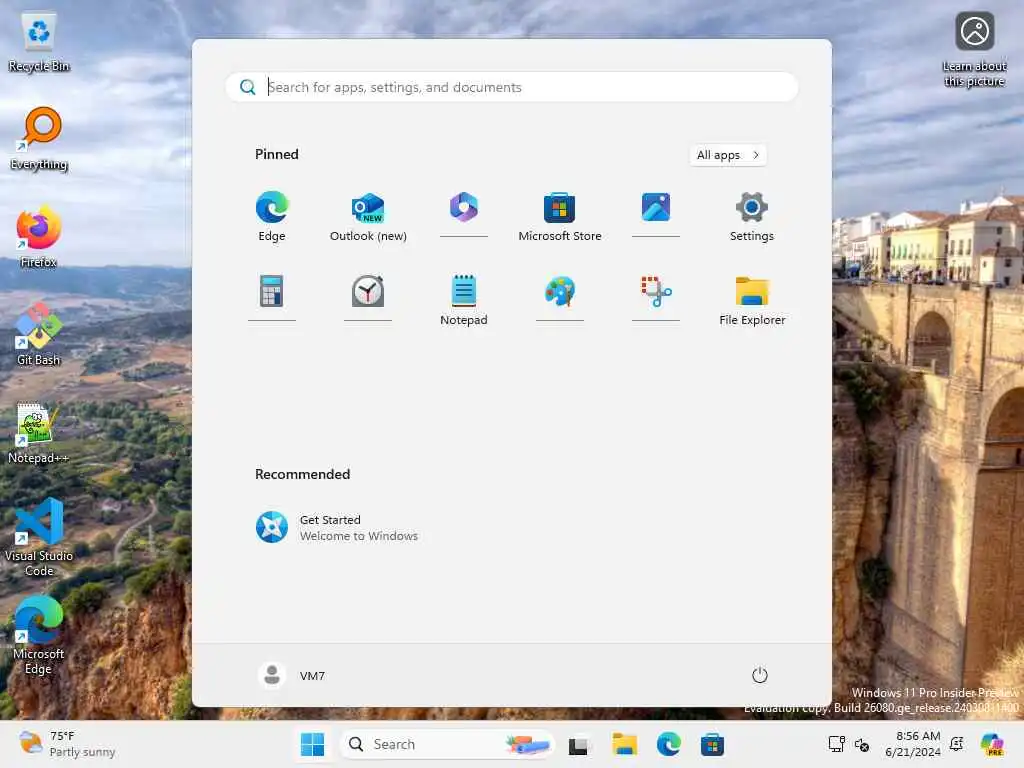1024x768 pixels.
Task: Select the Everything desktop shortcut
Action: coord(39,139)
